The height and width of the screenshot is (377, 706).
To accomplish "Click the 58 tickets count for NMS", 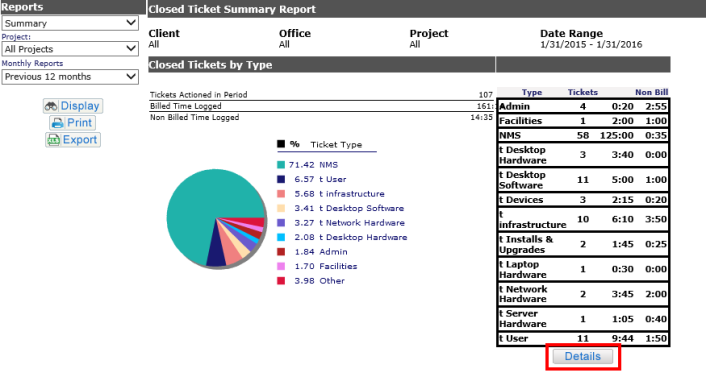I will tap(583, 135).
